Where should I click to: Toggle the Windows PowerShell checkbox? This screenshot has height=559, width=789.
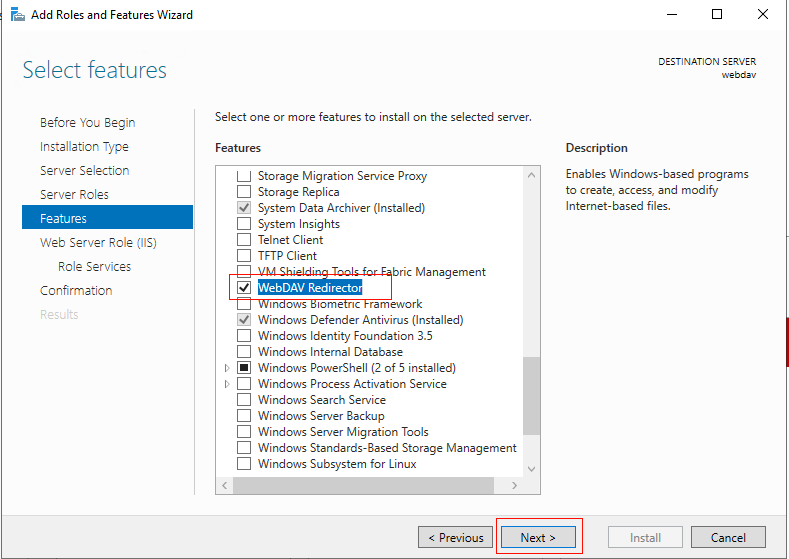tap(244, 368)
